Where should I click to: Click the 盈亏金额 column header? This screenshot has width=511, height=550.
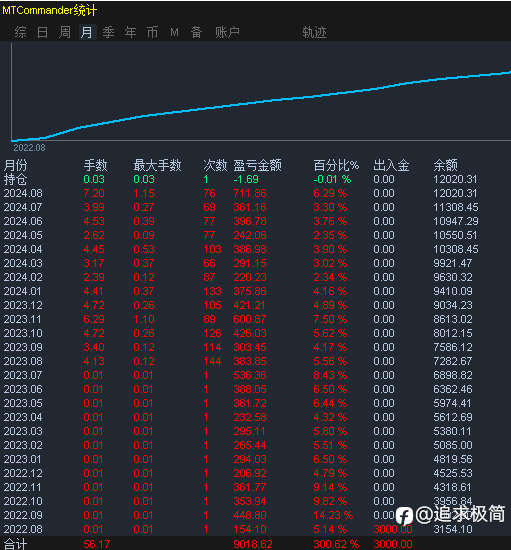[257, 165]
